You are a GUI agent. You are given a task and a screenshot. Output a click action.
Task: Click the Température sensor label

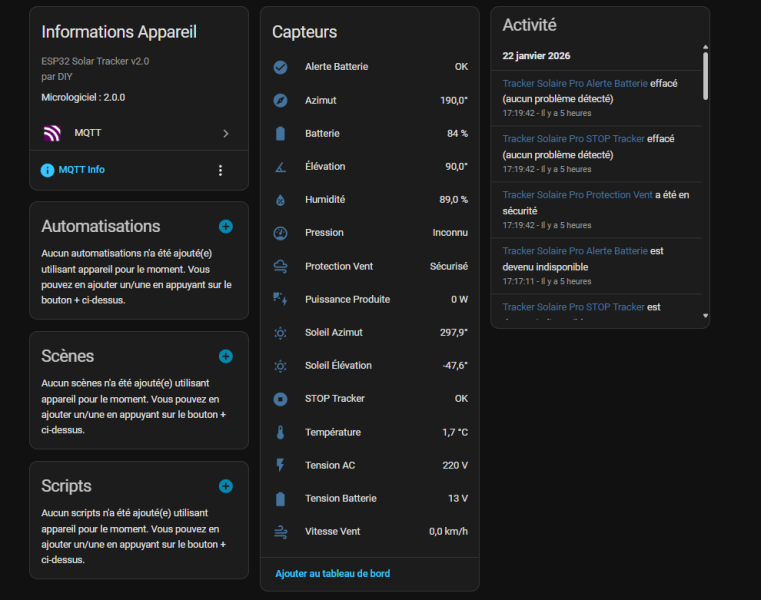tap(333, 432)
